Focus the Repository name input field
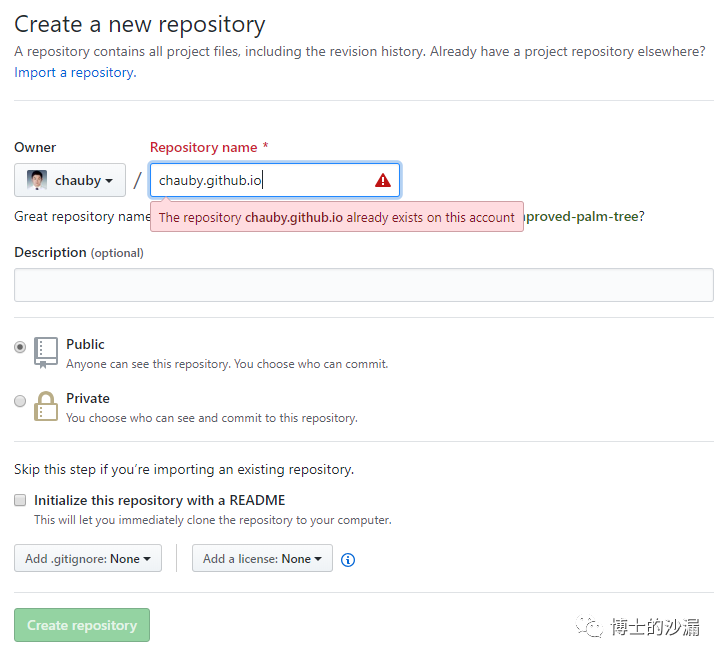The width and height of the screenshot is (723, 659). click(x=275, y=180)
